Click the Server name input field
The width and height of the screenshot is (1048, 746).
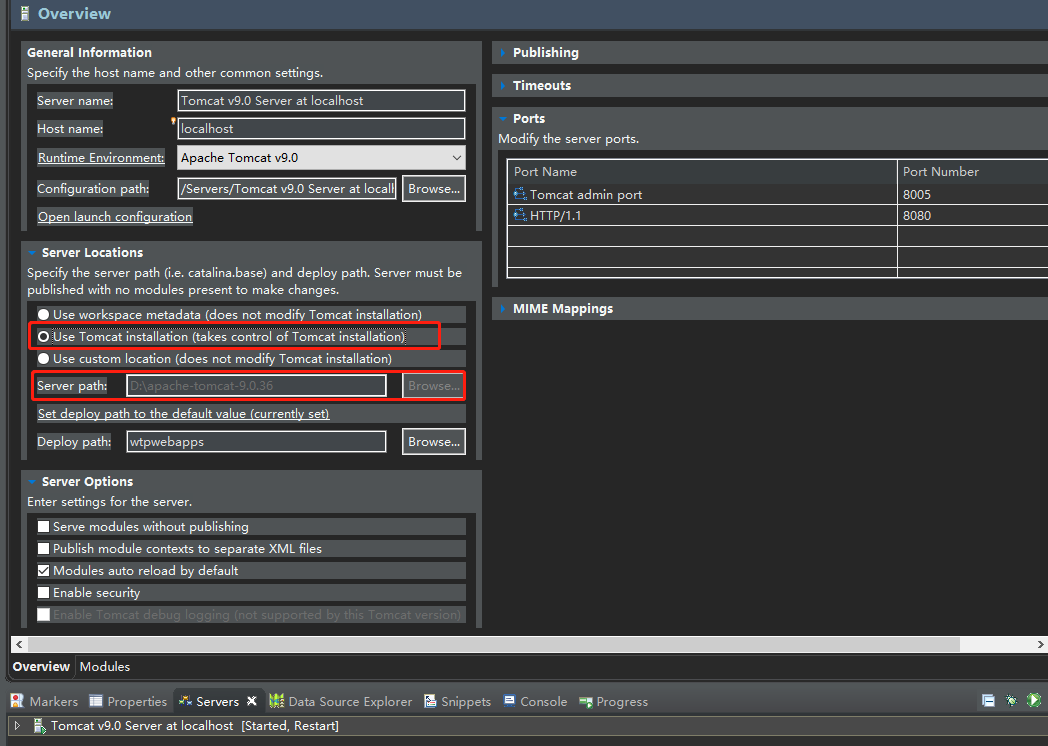point(321,100)
